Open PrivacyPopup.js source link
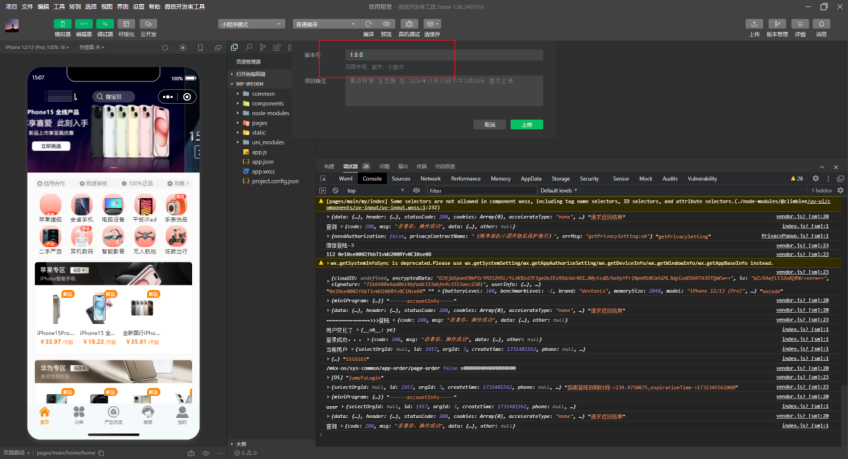Screen dimensions: 848x460 (x=794, y=236)
